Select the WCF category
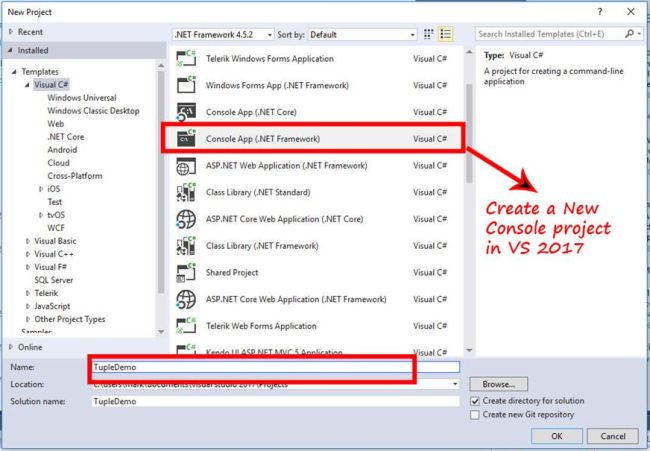This screenshot has height=451, width=650. 56,228
